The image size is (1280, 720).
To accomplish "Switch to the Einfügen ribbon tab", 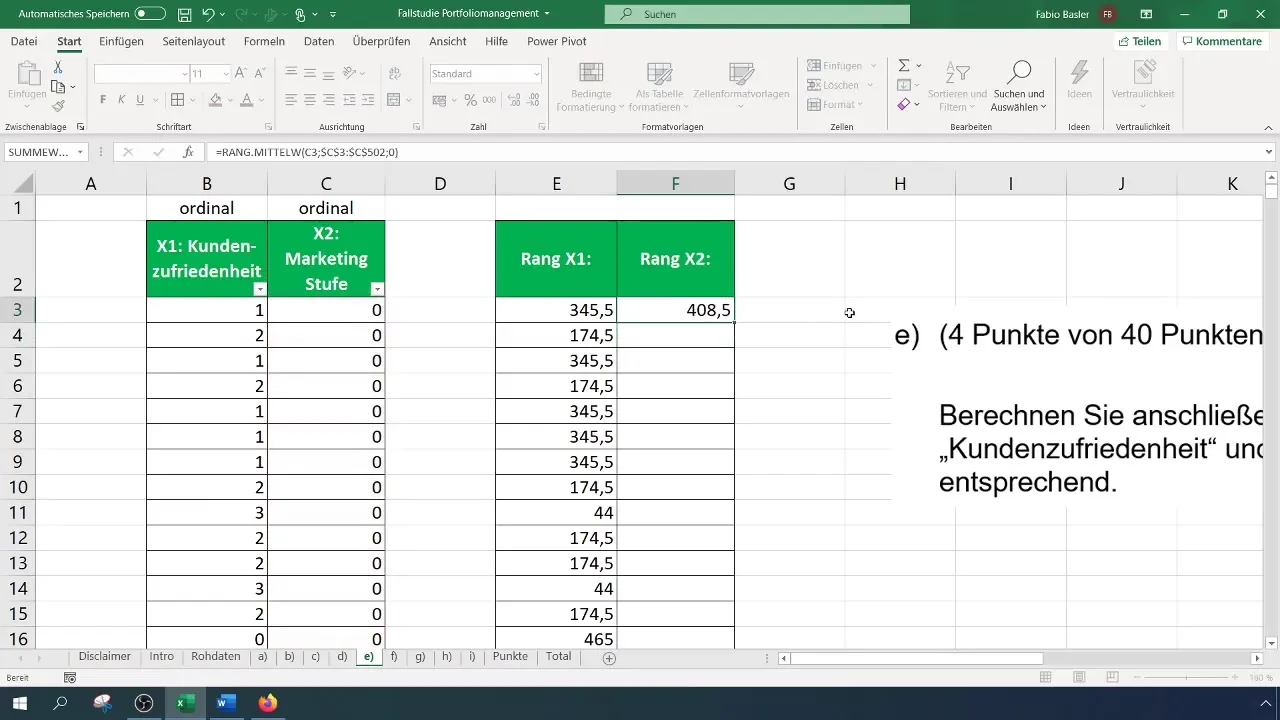I will (121, 41).
